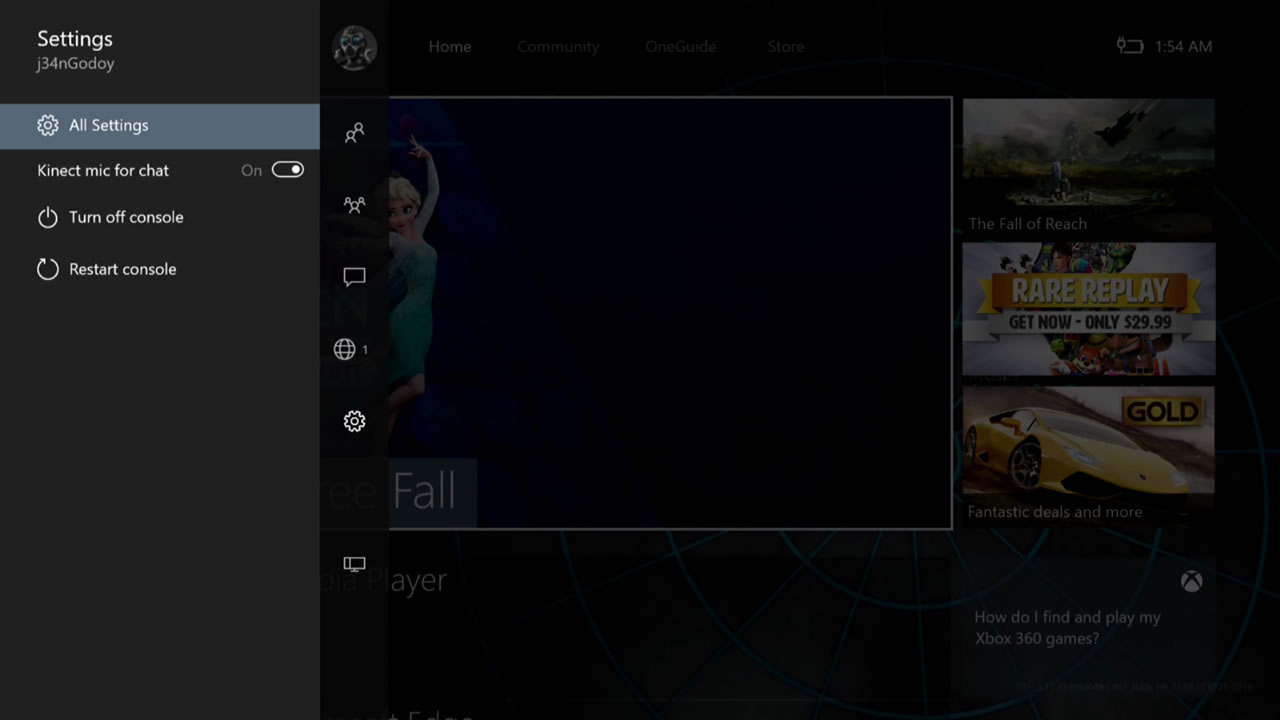Click the All Settings gear icon

(x=48, y=126)
